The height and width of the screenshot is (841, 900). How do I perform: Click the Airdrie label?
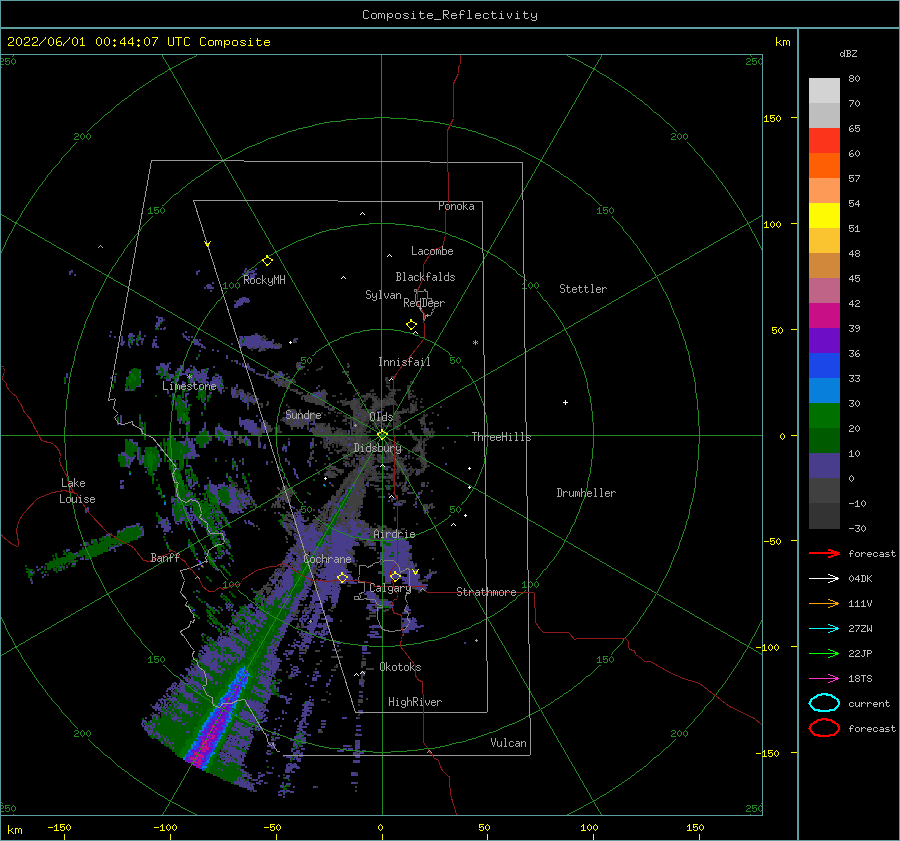(394, 534)
